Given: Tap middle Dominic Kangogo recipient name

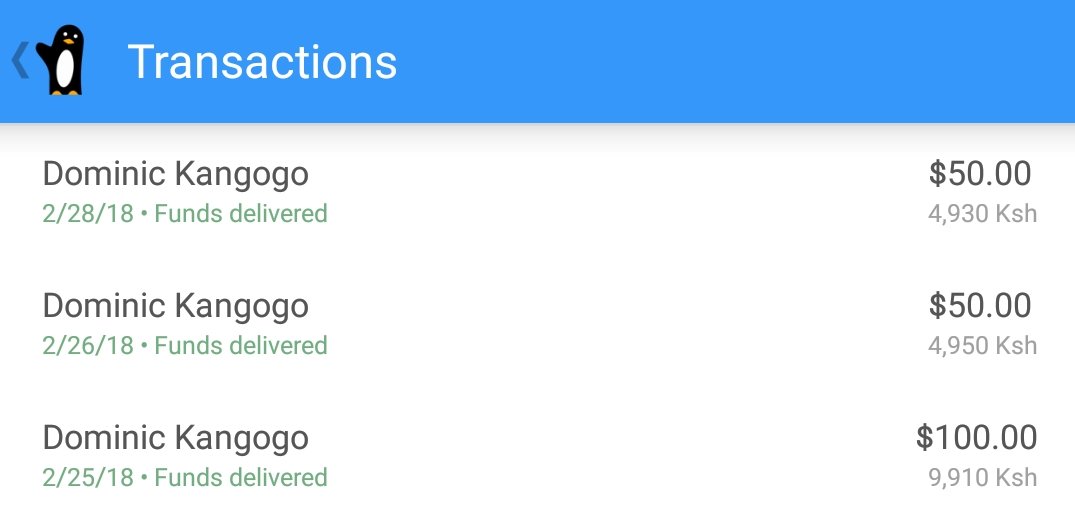Looking at the screenshot, I should (176, 306).
